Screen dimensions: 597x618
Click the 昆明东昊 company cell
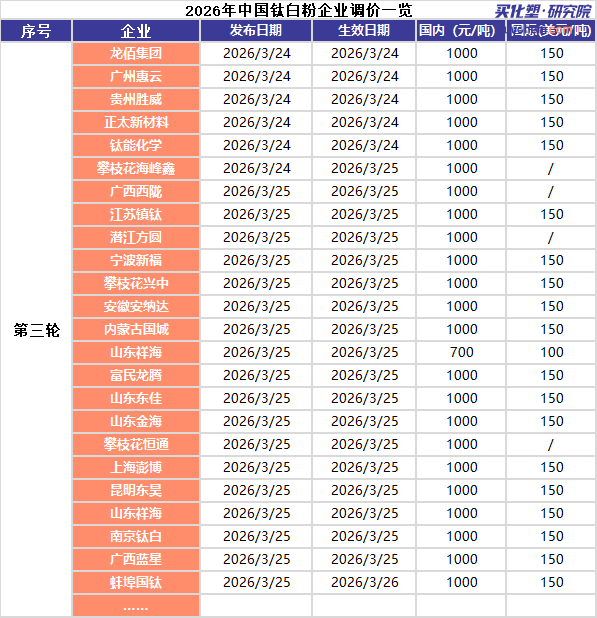pyautogui.click(x=136, y=490)
